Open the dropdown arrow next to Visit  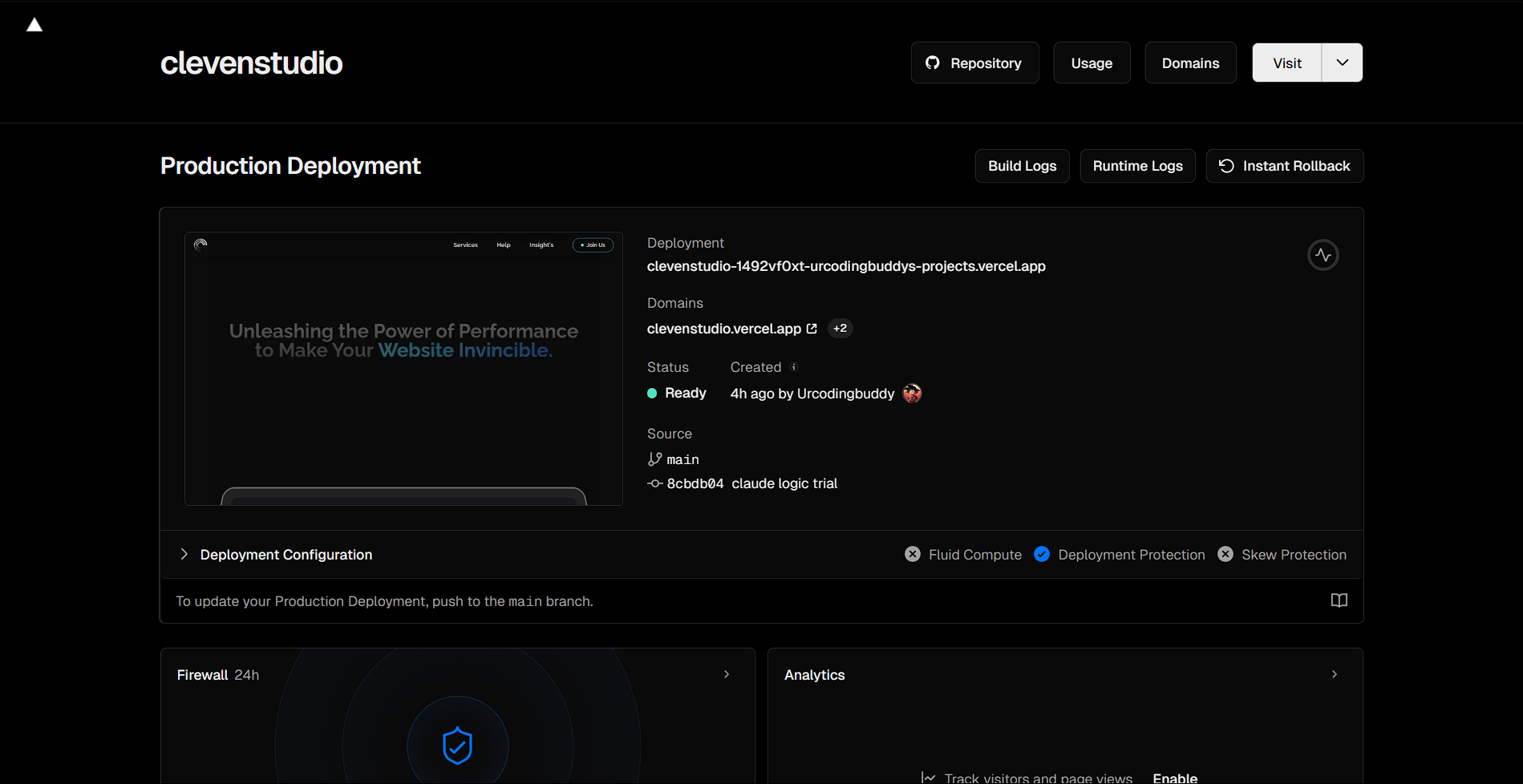coord(1342,63)
